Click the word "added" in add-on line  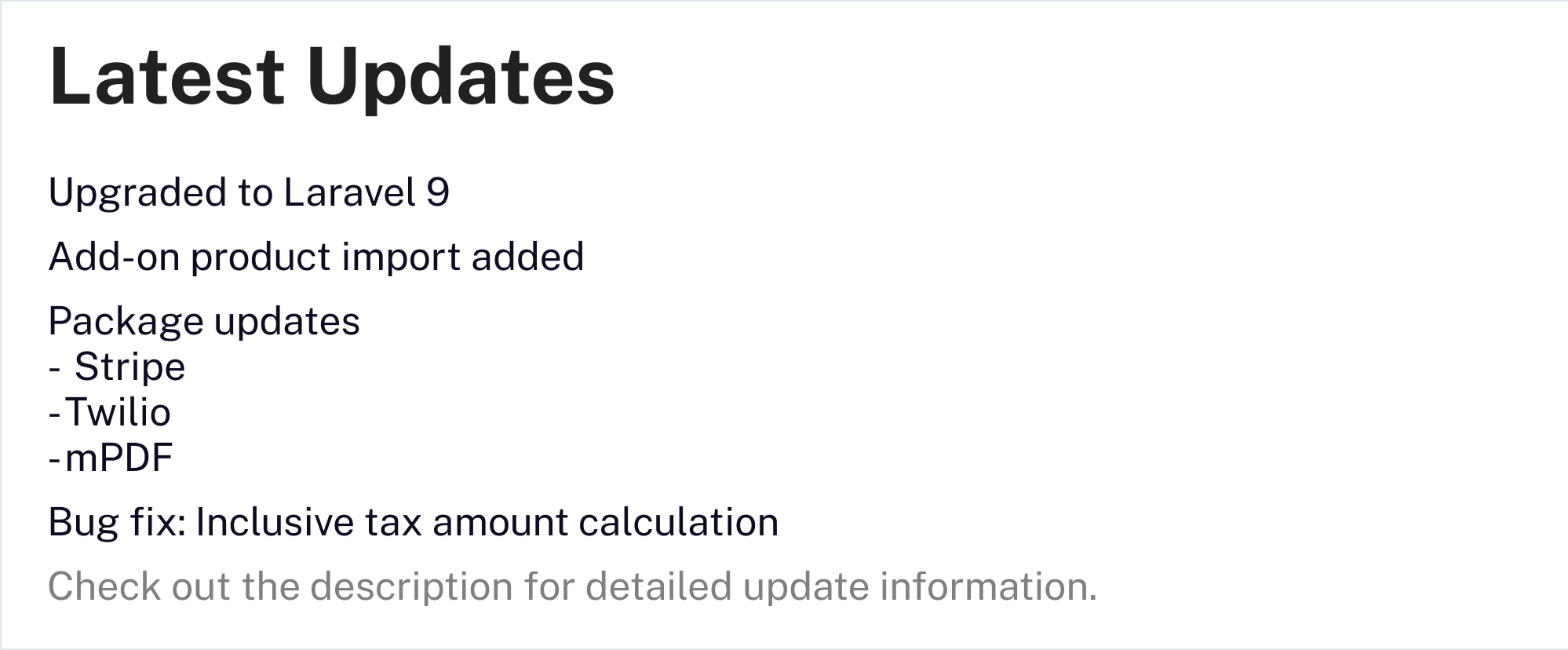[x=528, y=257]
